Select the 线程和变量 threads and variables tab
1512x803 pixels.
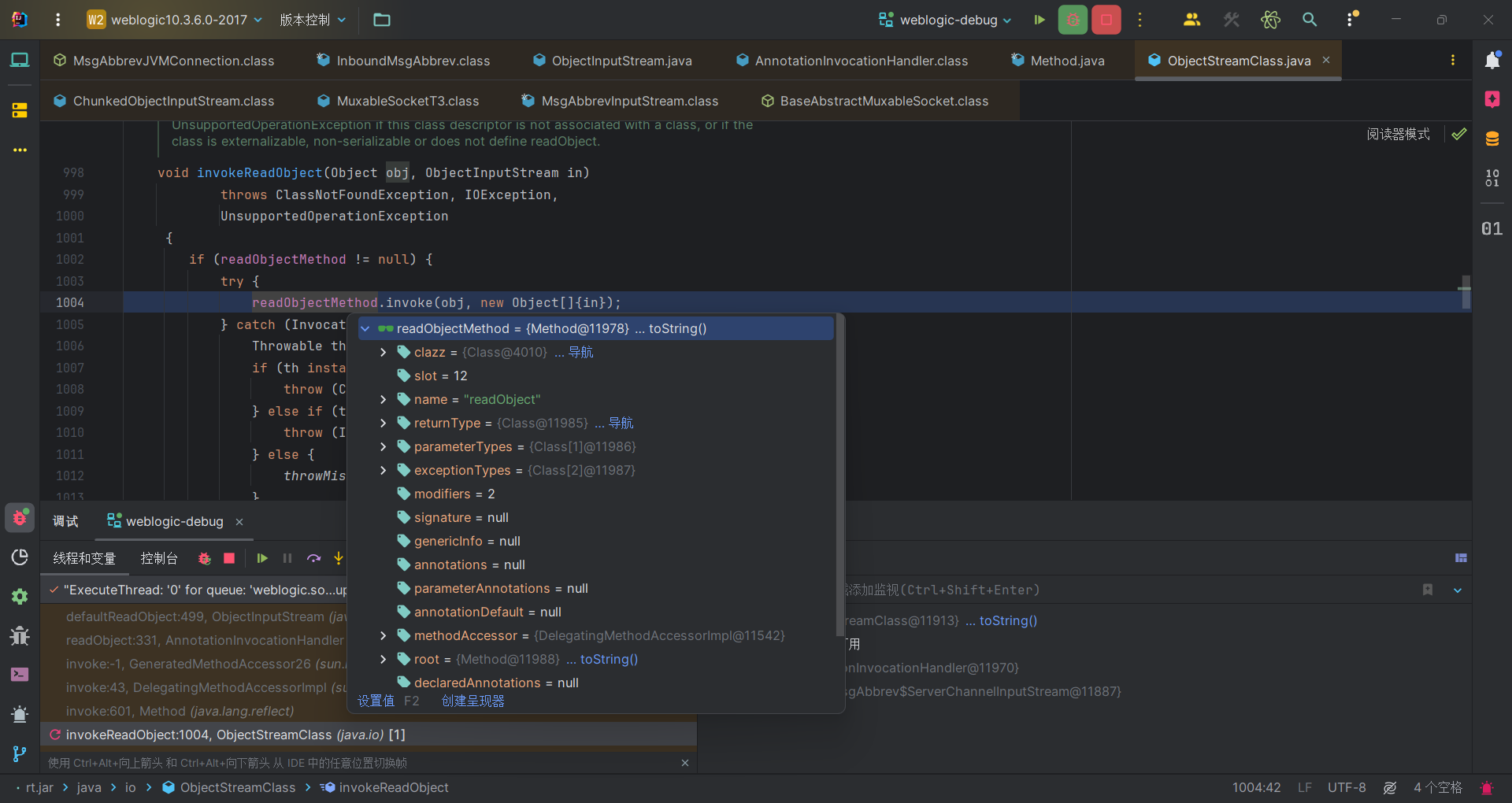pyautogui.click(x=84, y=558)
